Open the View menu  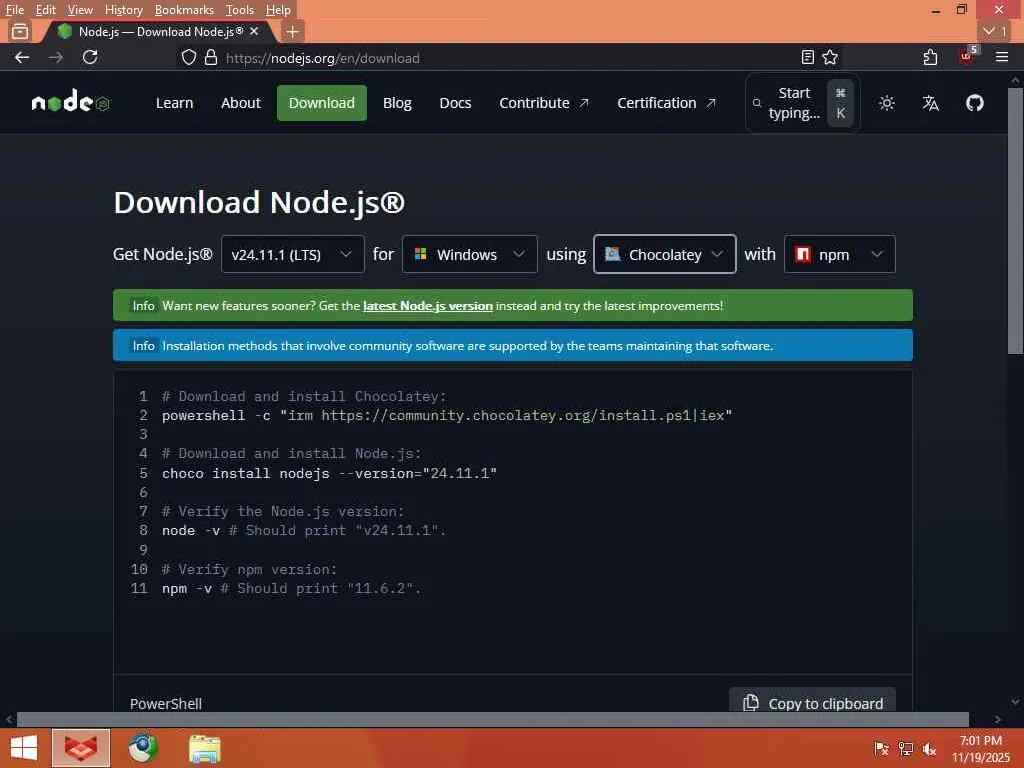[80, 10]
